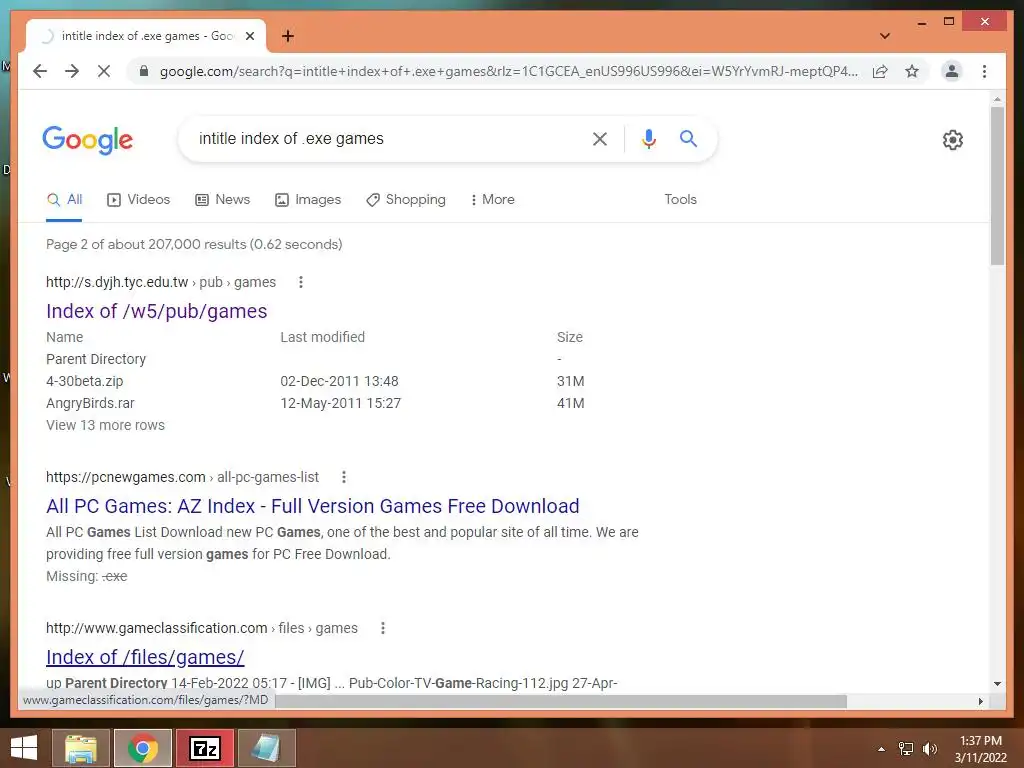Viewport: 1024px width, 768px height.
Task: Click the network tray icon
Action: coord(906,749)
